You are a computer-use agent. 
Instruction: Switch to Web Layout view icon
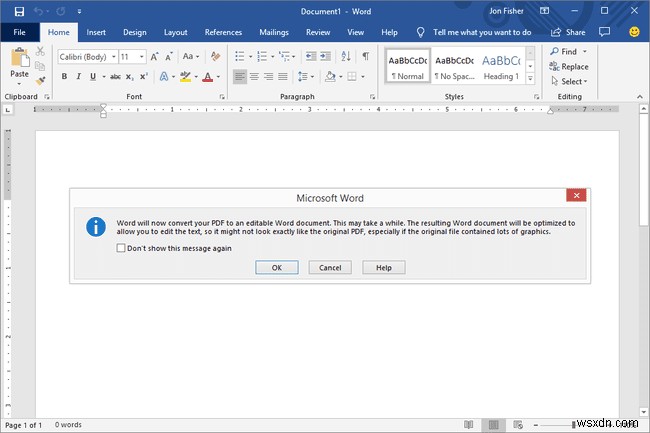tap(518, 424)
